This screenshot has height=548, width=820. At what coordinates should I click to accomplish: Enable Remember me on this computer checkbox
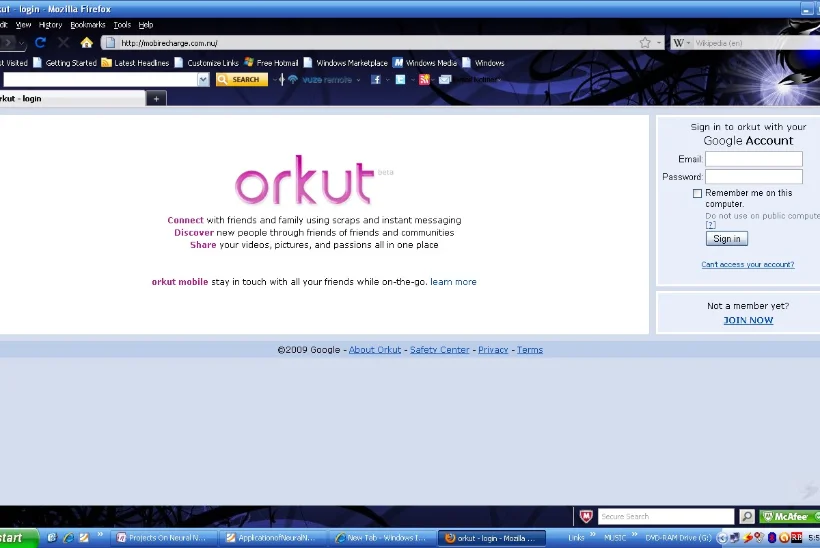tap(698, 194)
